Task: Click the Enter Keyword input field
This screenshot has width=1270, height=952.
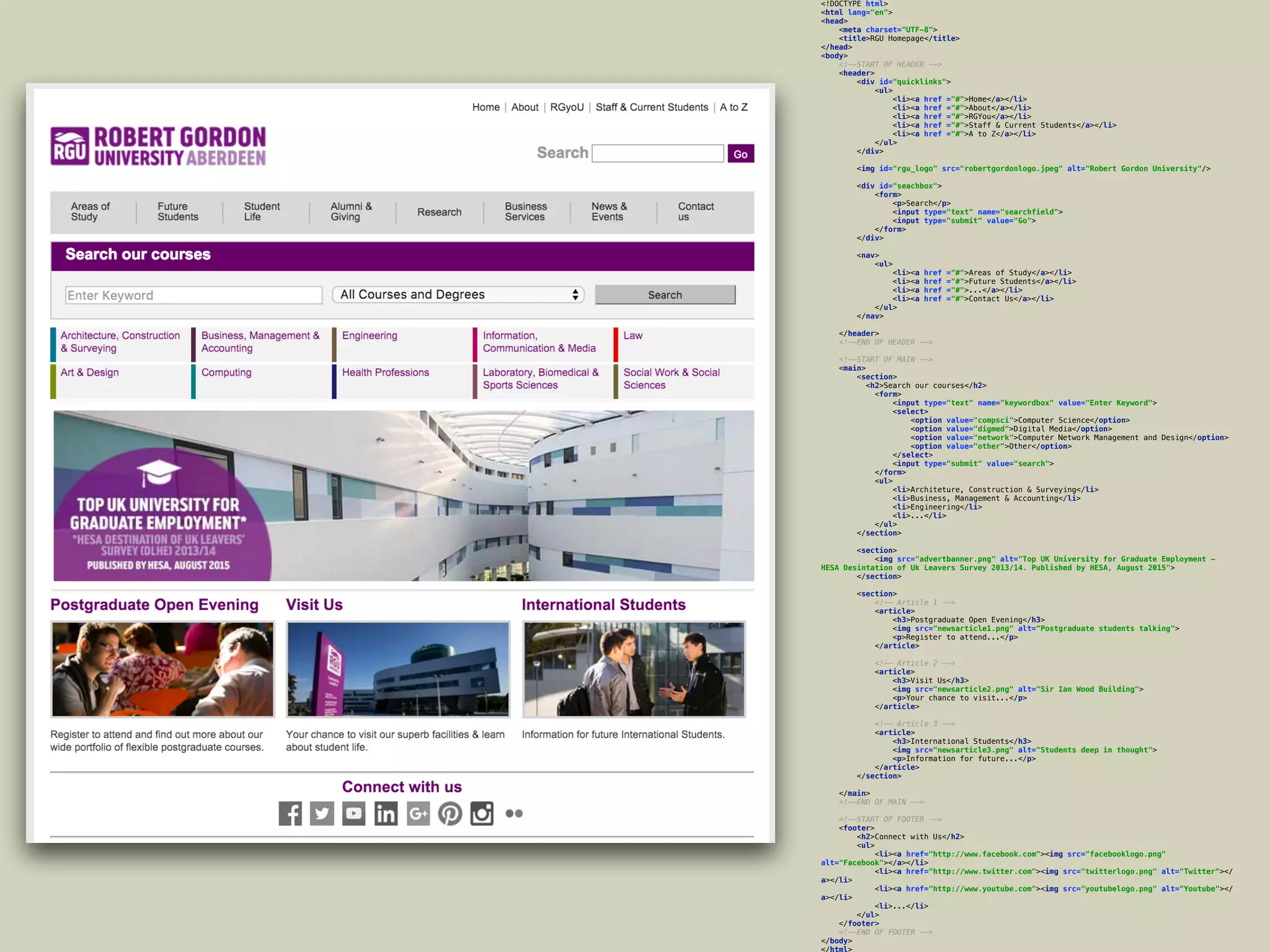Action: click(x=193, y=295)
